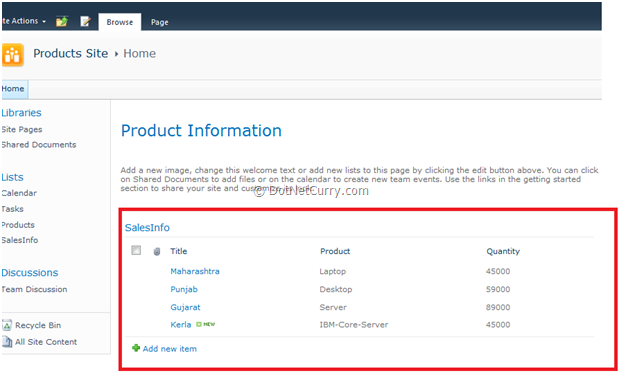Click the orange Products Site logo icon
The height and width of the screenshot is (382, 628).
point(13,55)
